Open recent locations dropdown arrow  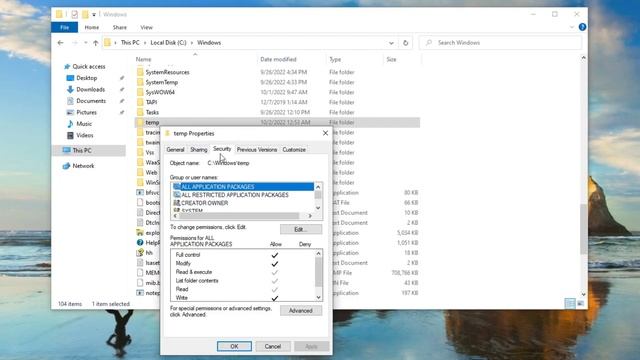(x=85, y=42)
